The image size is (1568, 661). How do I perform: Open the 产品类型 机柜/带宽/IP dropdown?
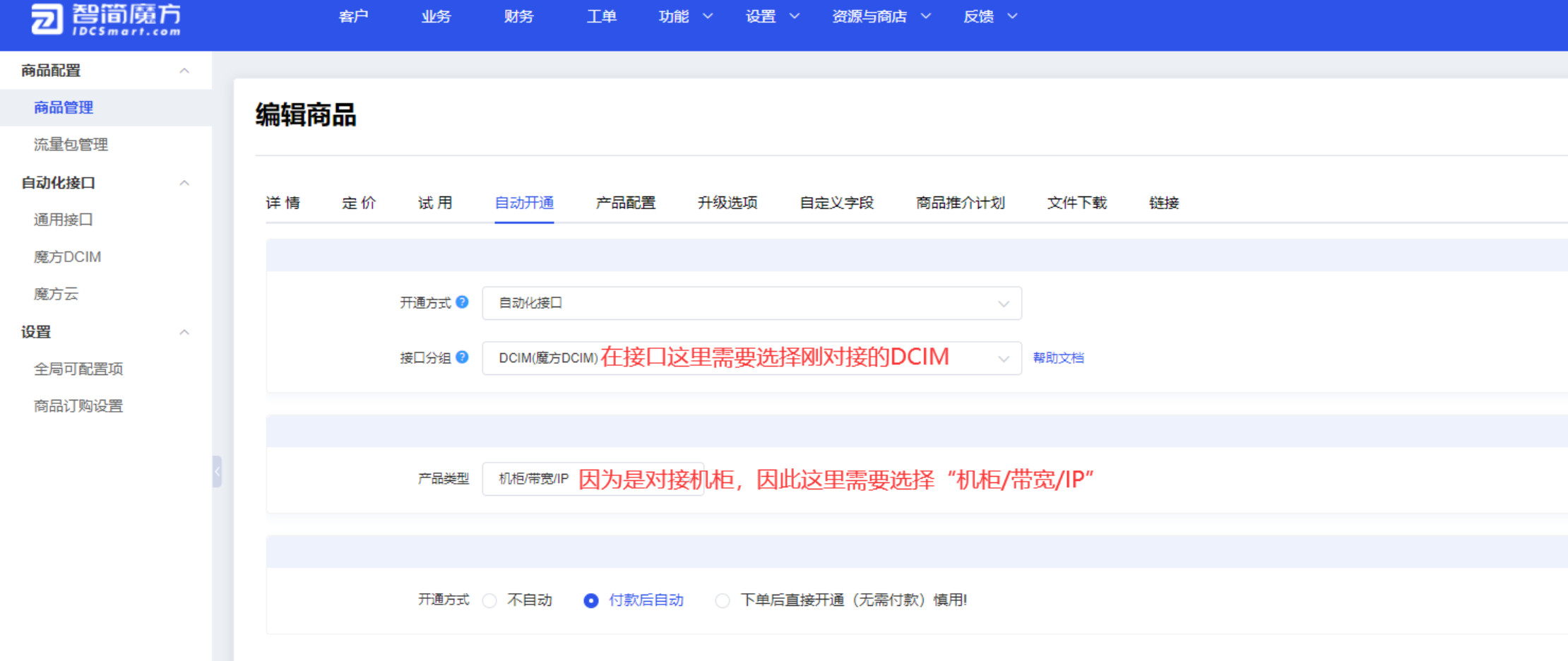(x=593, y=479)
